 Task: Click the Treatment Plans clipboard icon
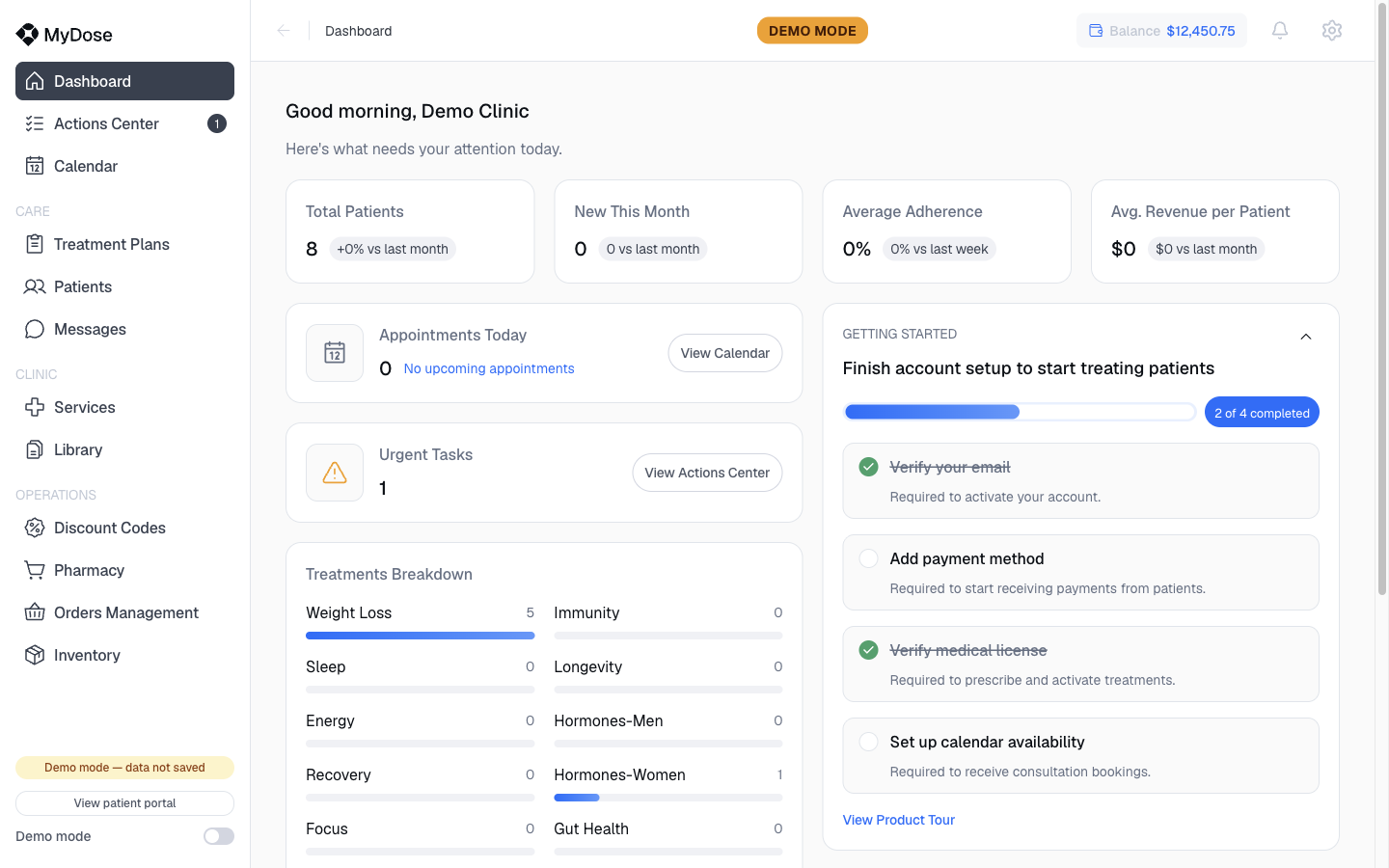35,244
